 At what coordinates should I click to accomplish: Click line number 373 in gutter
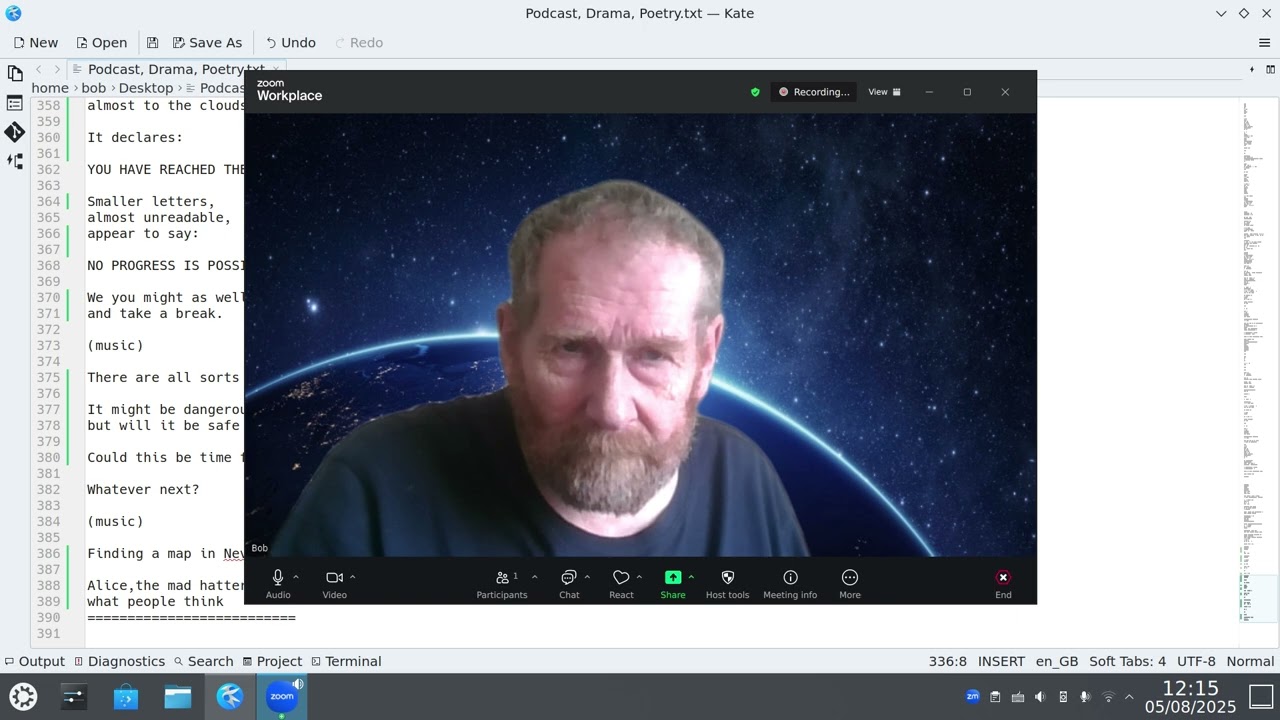tap(48, 345)
